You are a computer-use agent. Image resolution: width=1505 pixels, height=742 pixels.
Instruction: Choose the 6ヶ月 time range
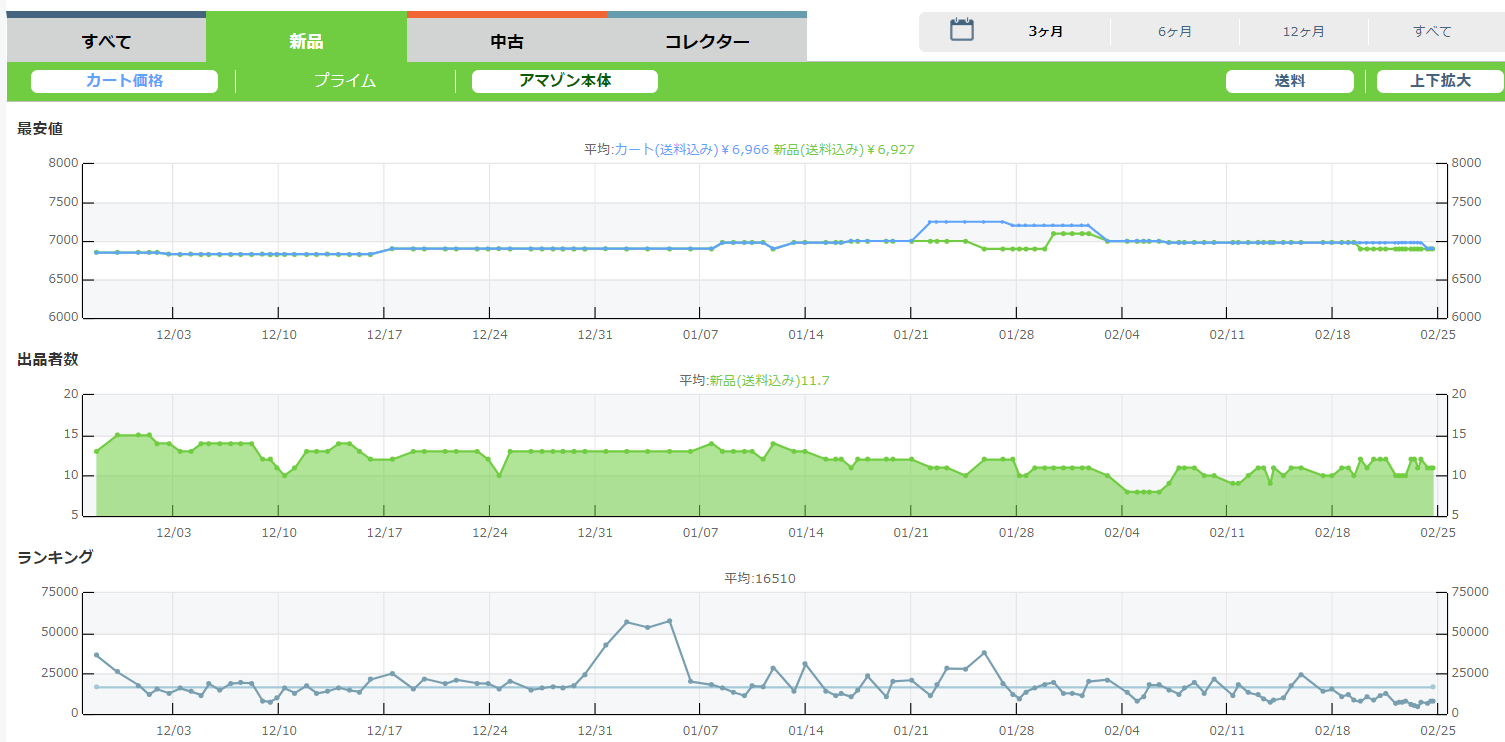(x=1175, y=32)
